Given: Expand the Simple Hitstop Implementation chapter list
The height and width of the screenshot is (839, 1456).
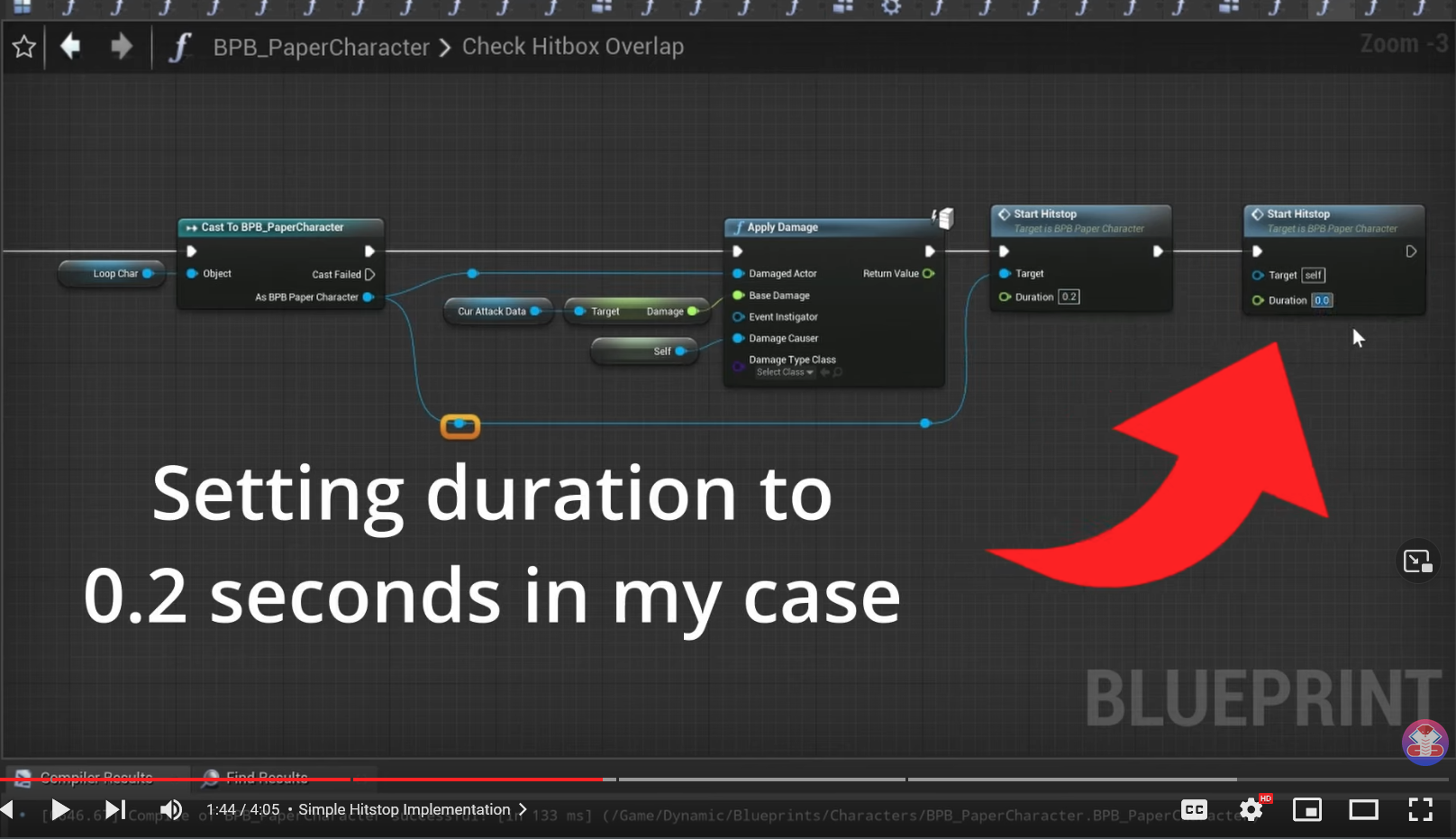Looking at the screenshot, I should tap(413, 809).
